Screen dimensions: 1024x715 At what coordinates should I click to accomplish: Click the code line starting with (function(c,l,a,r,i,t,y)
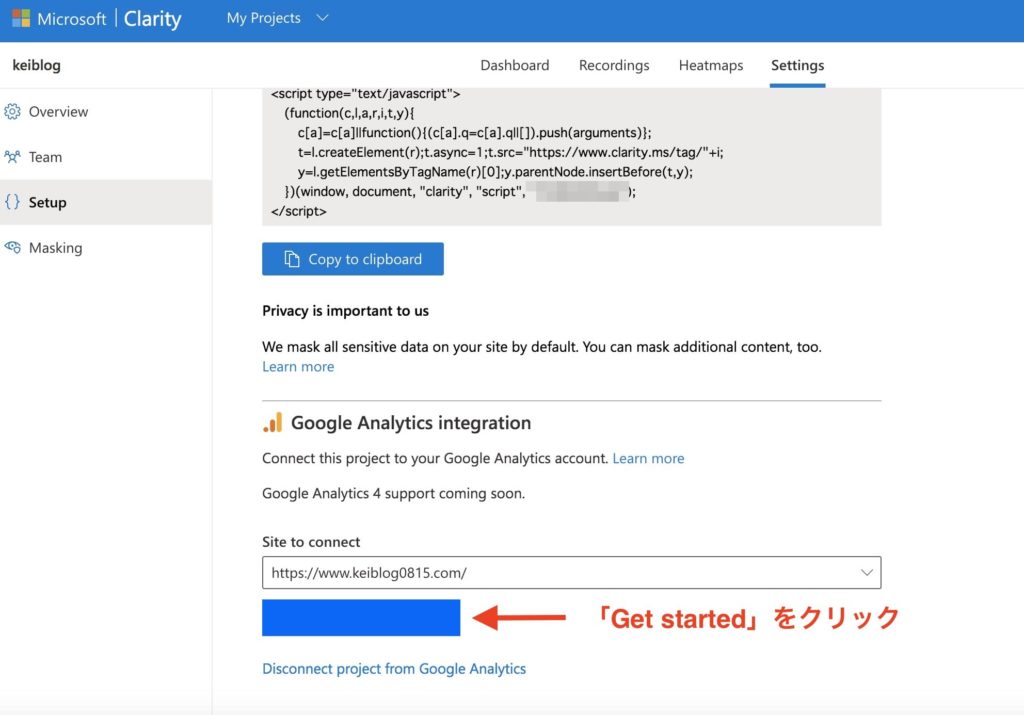click(349, 113)
